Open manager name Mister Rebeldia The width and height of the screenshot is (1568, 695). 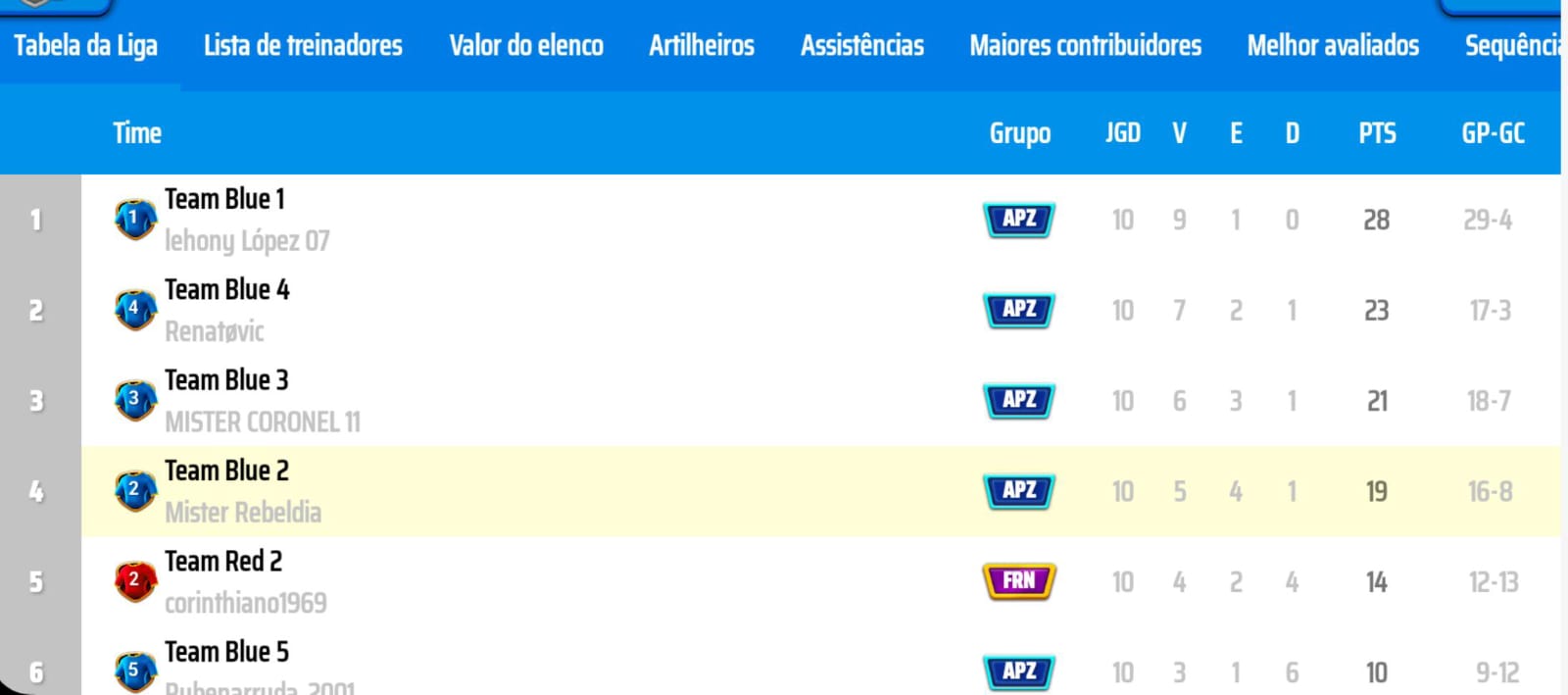(x=243, y=513)
